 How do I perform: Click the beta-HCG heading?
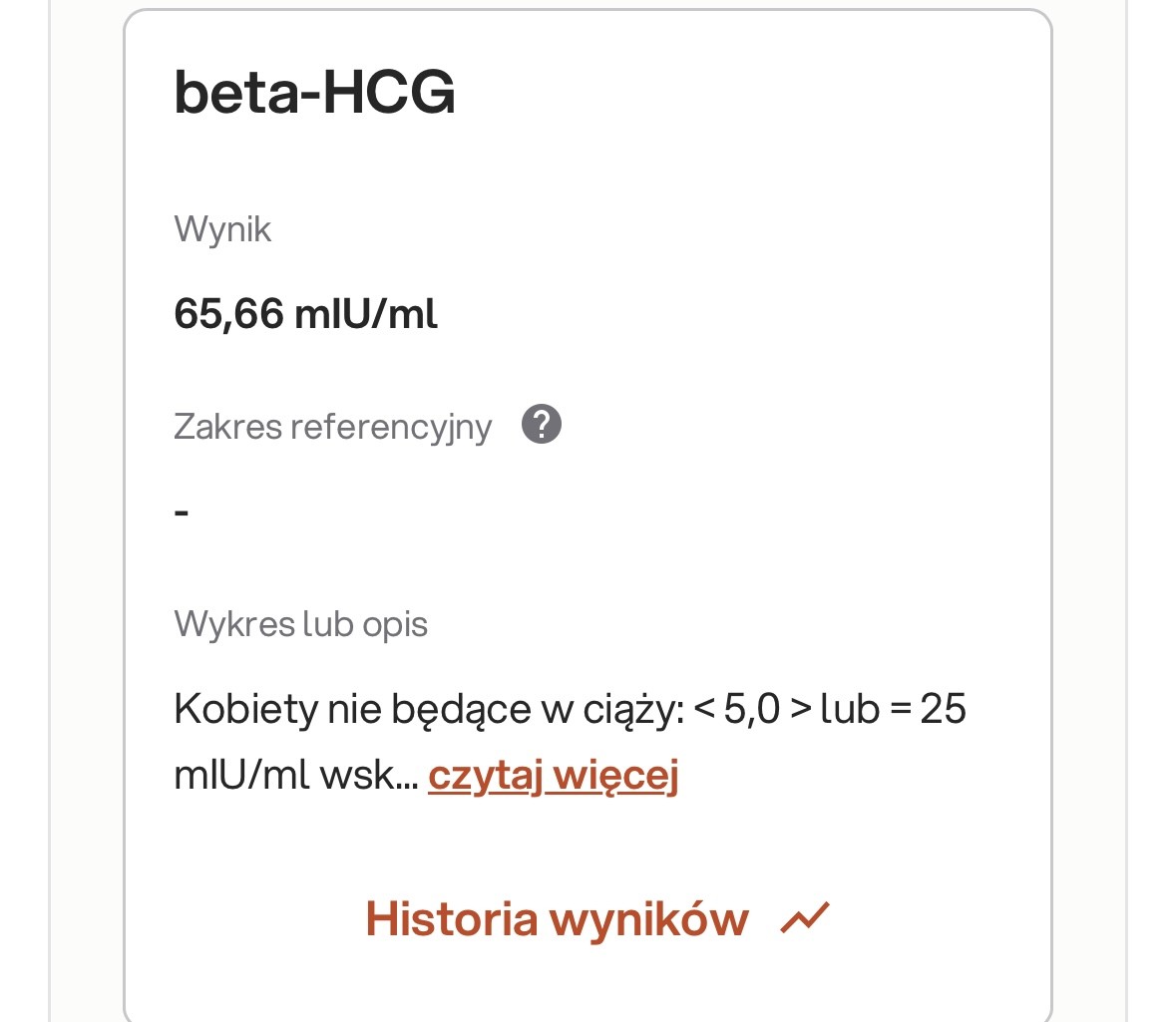(314, 93)
